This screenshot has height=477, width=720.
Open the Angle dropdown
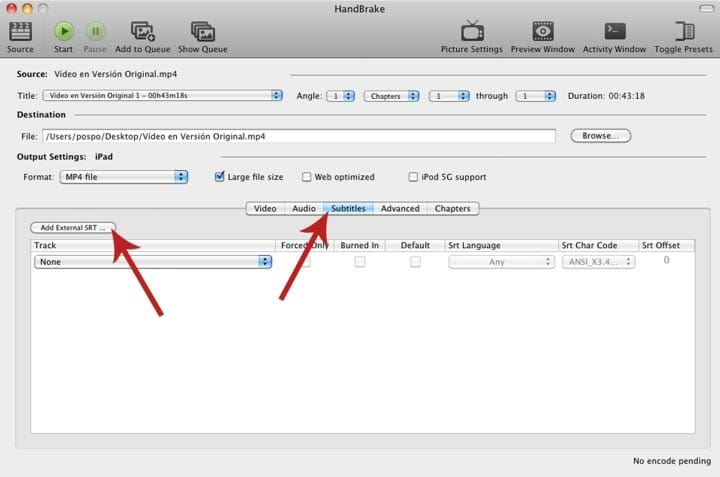click(340, 96)
